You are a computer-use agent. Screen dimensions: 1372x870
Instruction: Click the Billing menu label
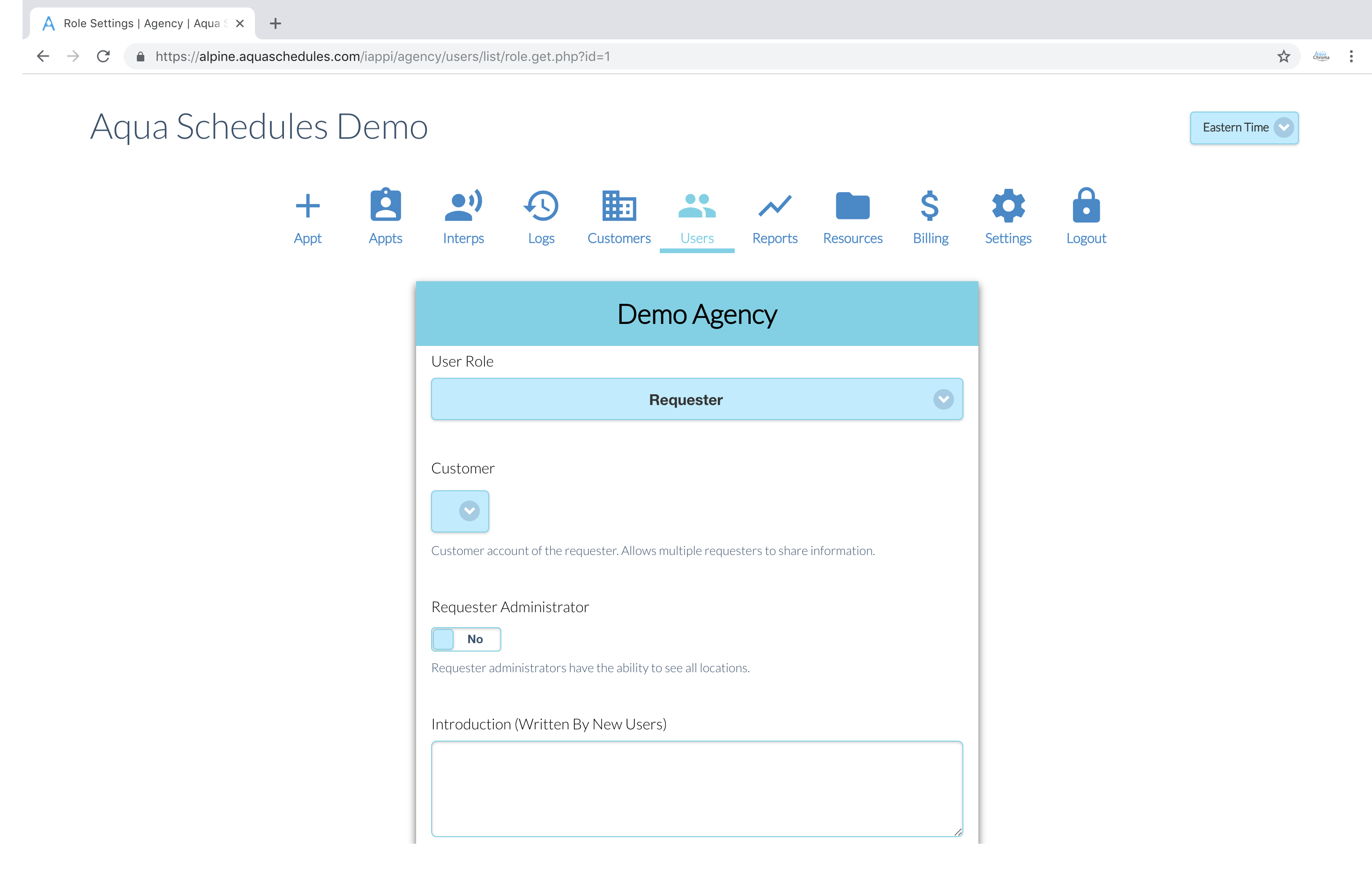(931, 238)
